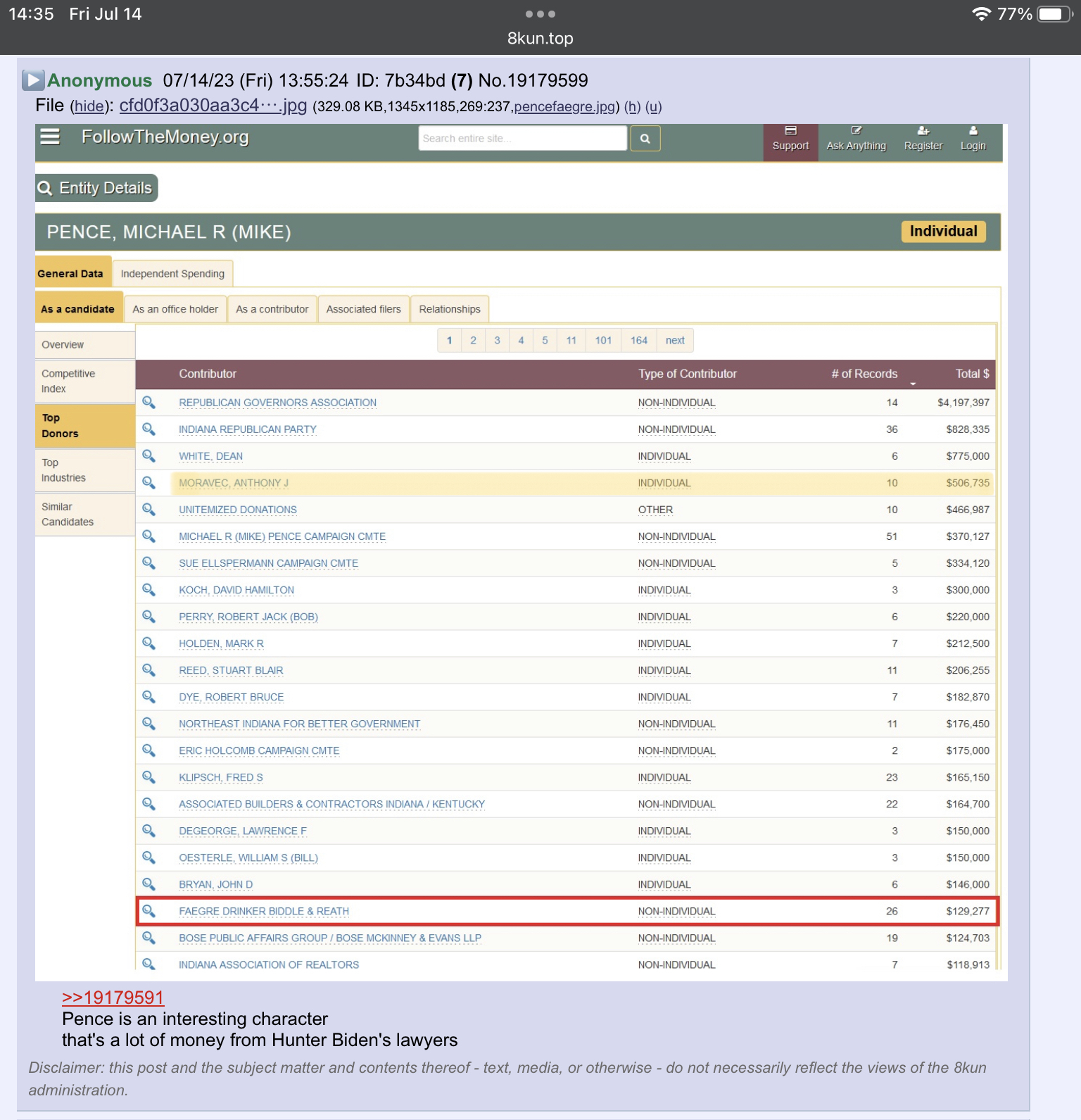Open the hamburger menu icon
The width and height of the screenshot is (1081, 1120).
pos(50,137)
